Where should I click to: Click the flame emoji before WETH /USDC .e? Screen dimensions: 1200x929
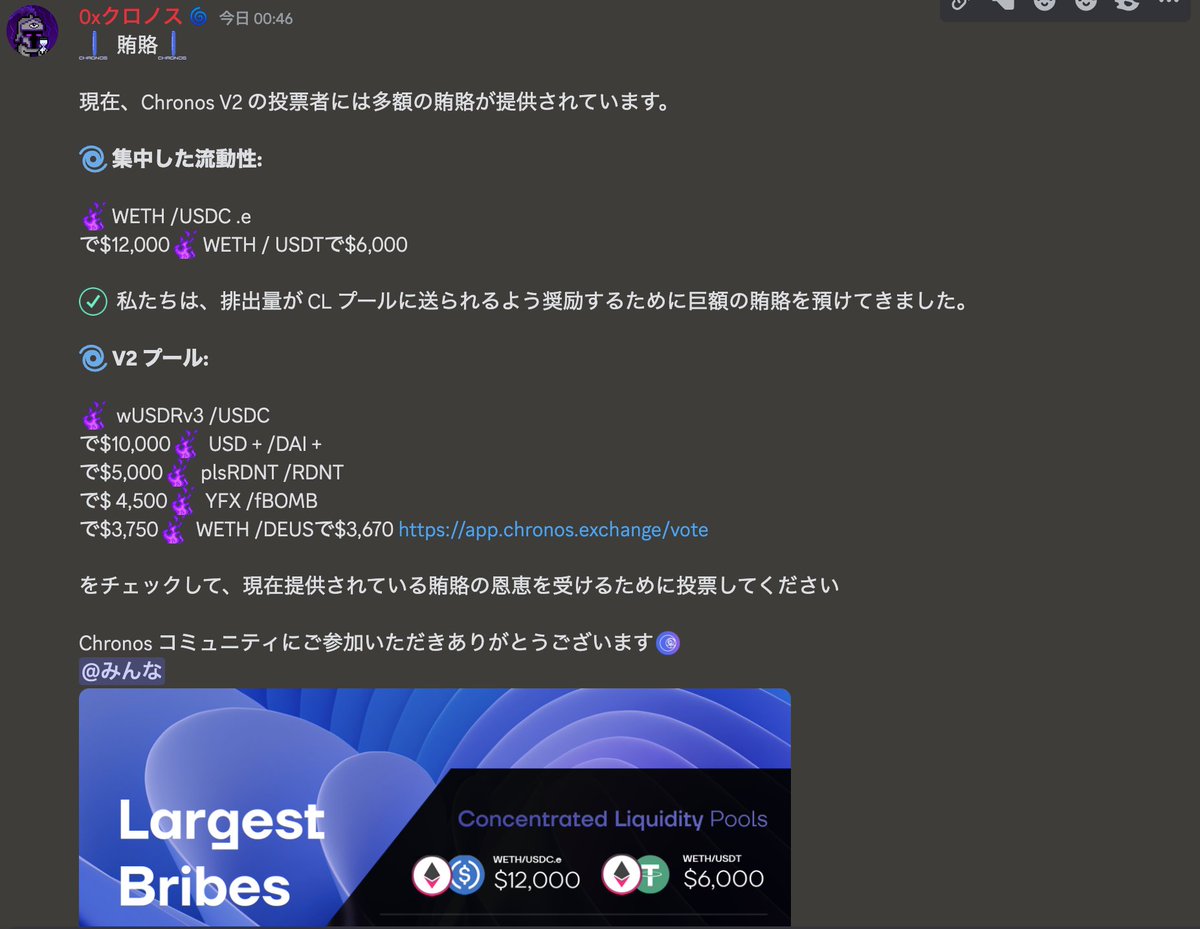click(x=94, y=215)
